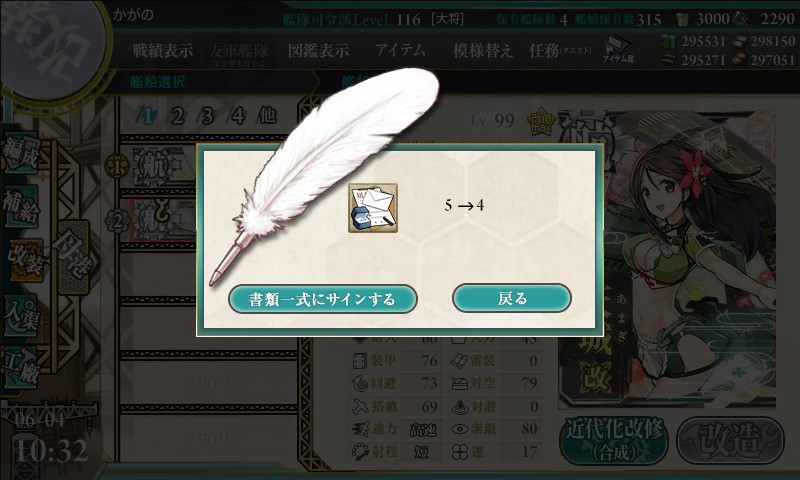800x480 pixels.
Task: Select the first ship slot banner
Action: coord(164,167)
